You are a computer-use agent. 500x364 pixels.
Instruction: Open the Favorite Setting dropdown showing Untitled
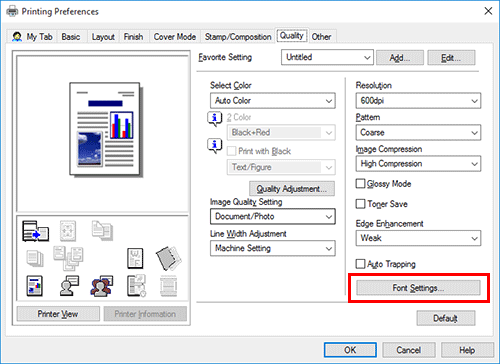click(x=327, y=57)
